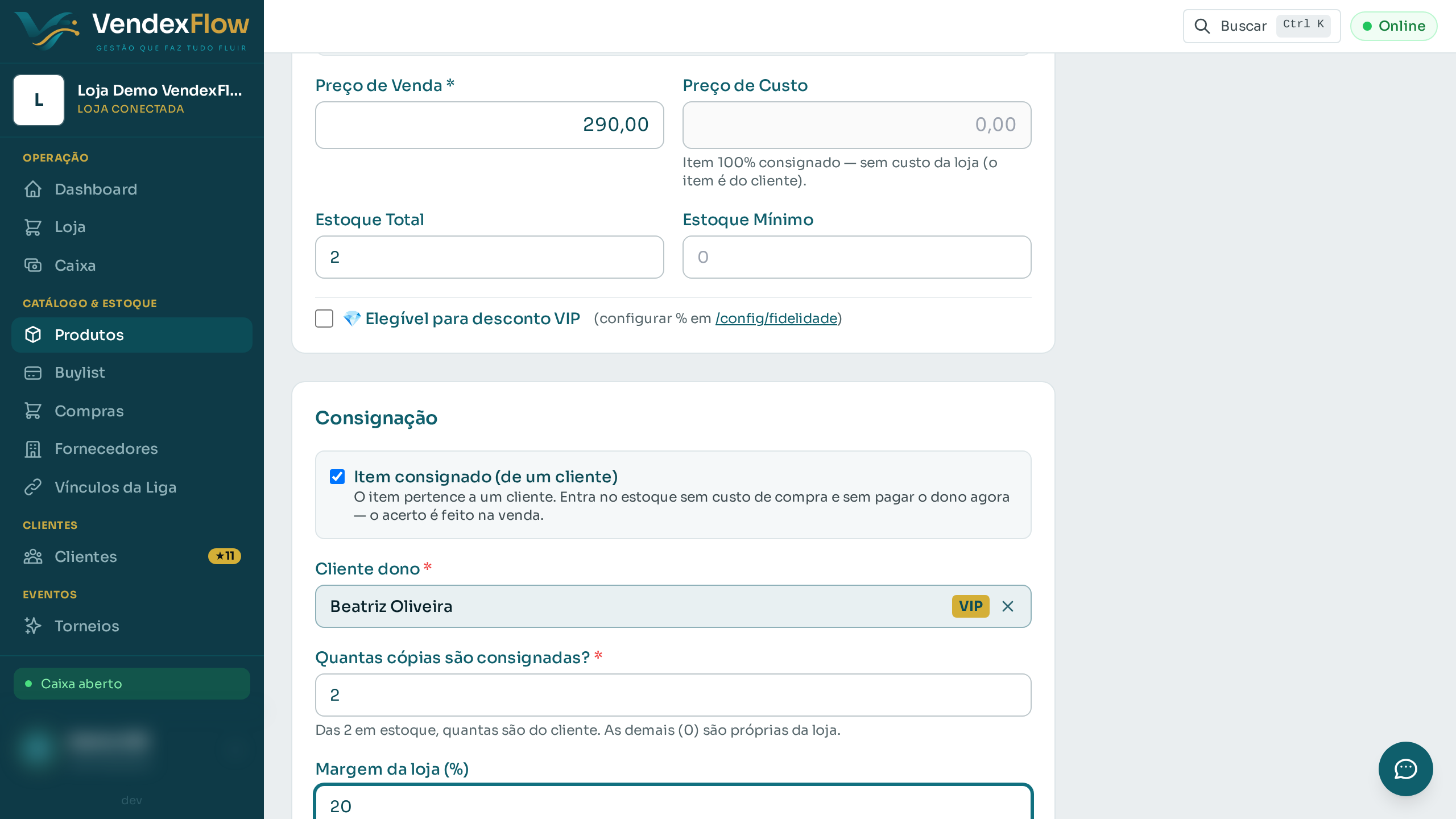Screen dimensions: 1456x819
Task: Click the Buylist card icon
Action: [33, 373]
